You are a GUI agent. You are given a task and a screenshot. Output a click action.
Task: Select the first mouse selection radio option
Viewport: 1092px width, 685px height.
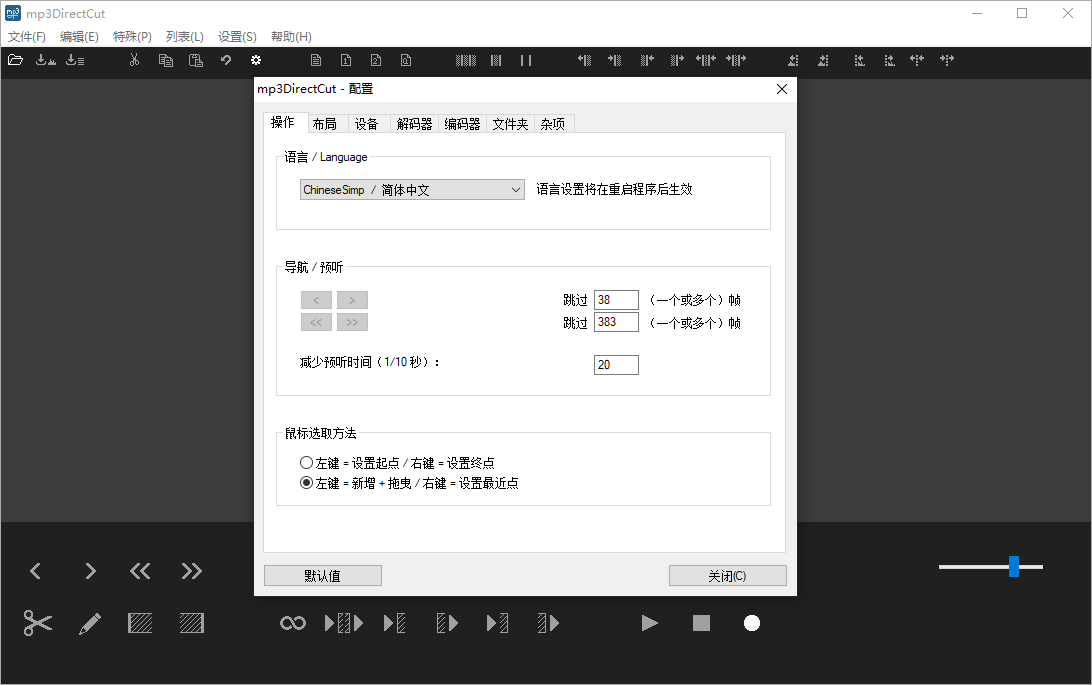tap(308, 462)
